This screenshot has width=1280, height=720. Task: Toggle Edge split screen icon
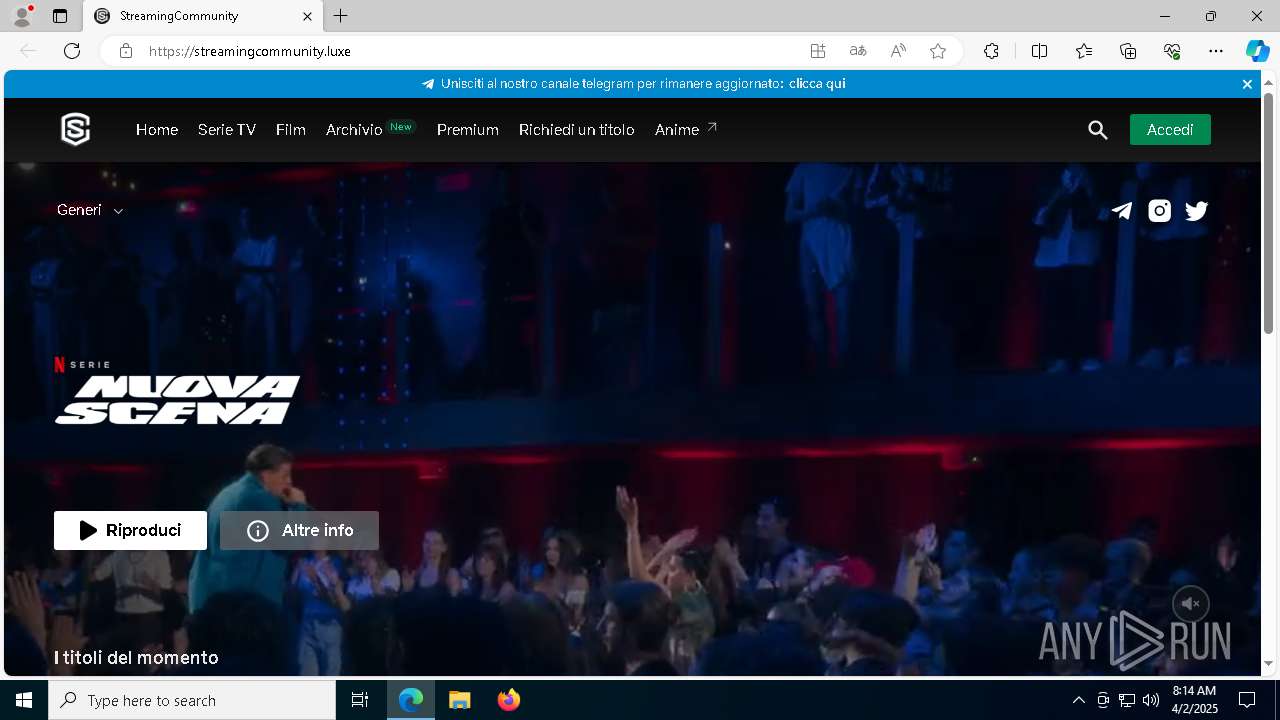[x=1039, y=51]
